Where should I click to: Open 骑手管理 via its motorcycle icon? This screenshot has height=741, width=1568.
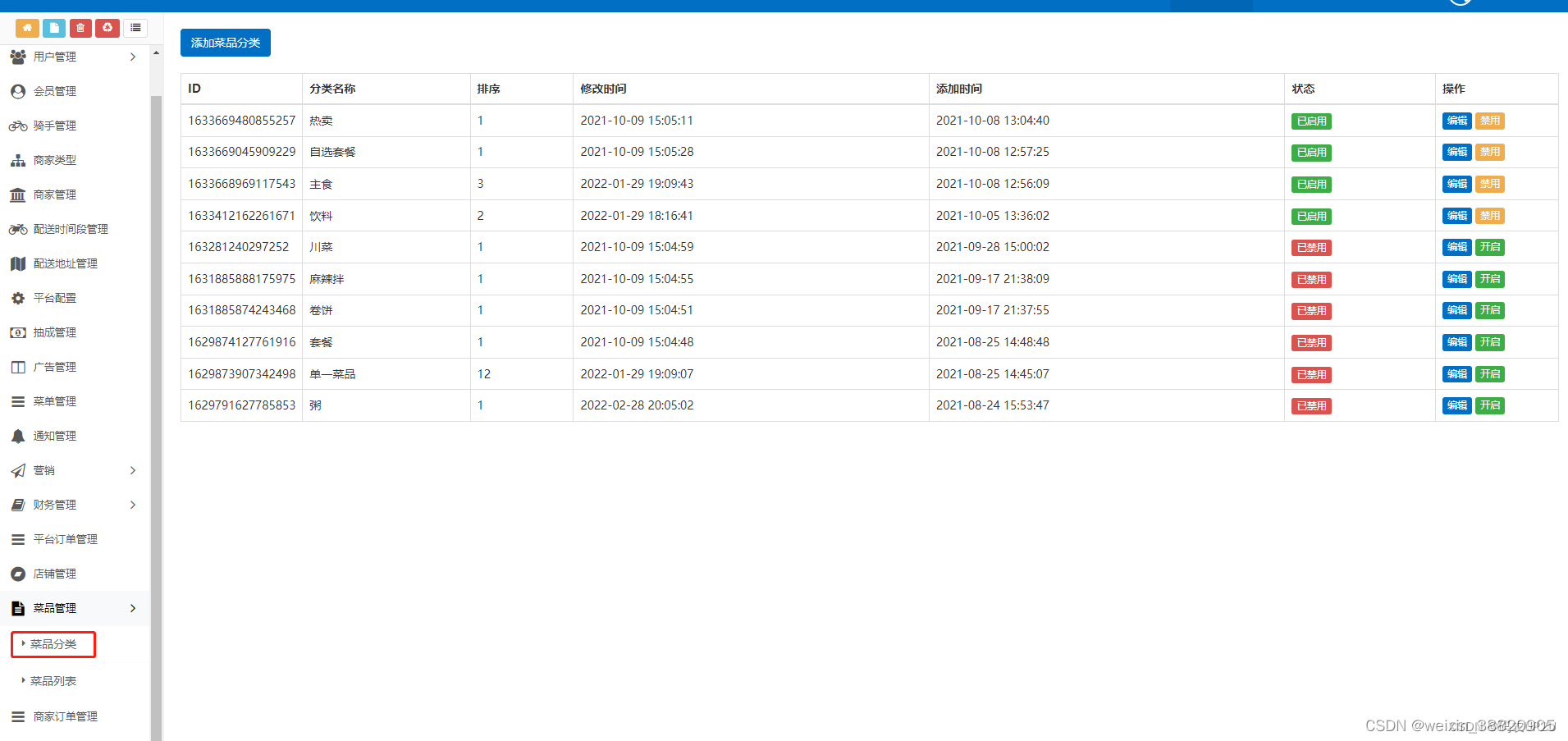pos(17,125)
